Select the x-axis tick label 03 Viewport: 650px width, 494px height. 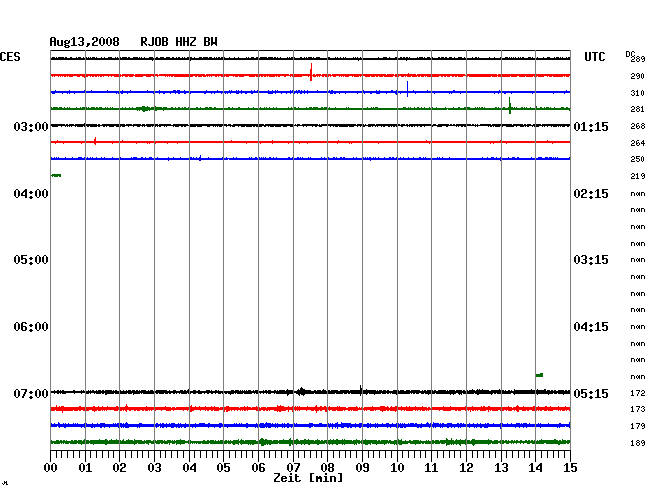click(x=154, y=468)
